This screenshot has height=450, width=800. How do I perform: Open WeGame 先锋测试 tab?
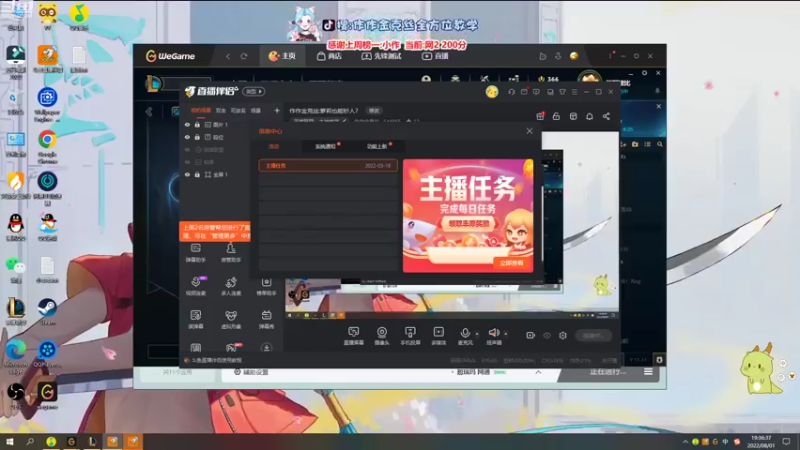(x=381, y=56)
